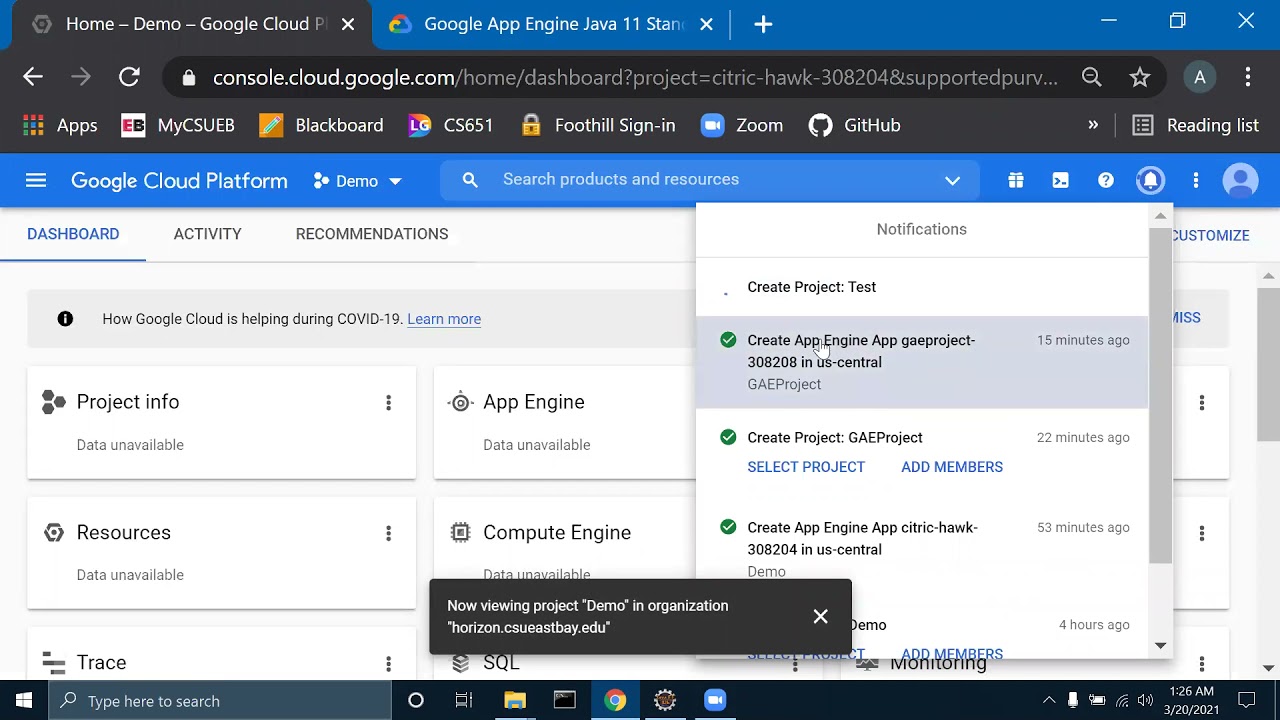The image size is (1280, 720).
Task: Reload the page with refresh button
Action: click(x=129, y=77)
